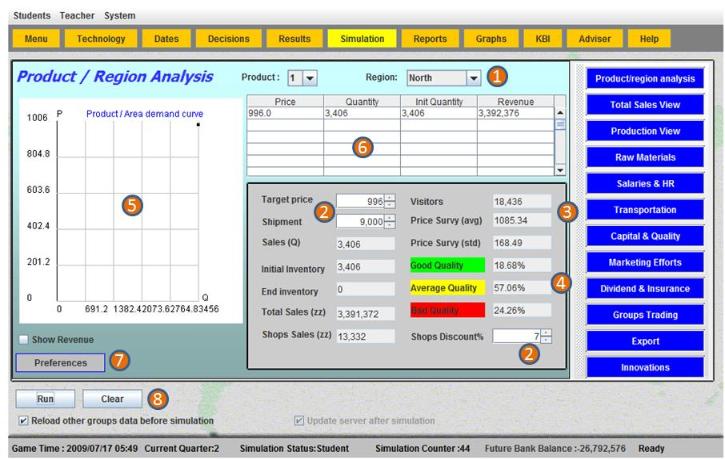Open the Preferences dialog

pos(61,362)
